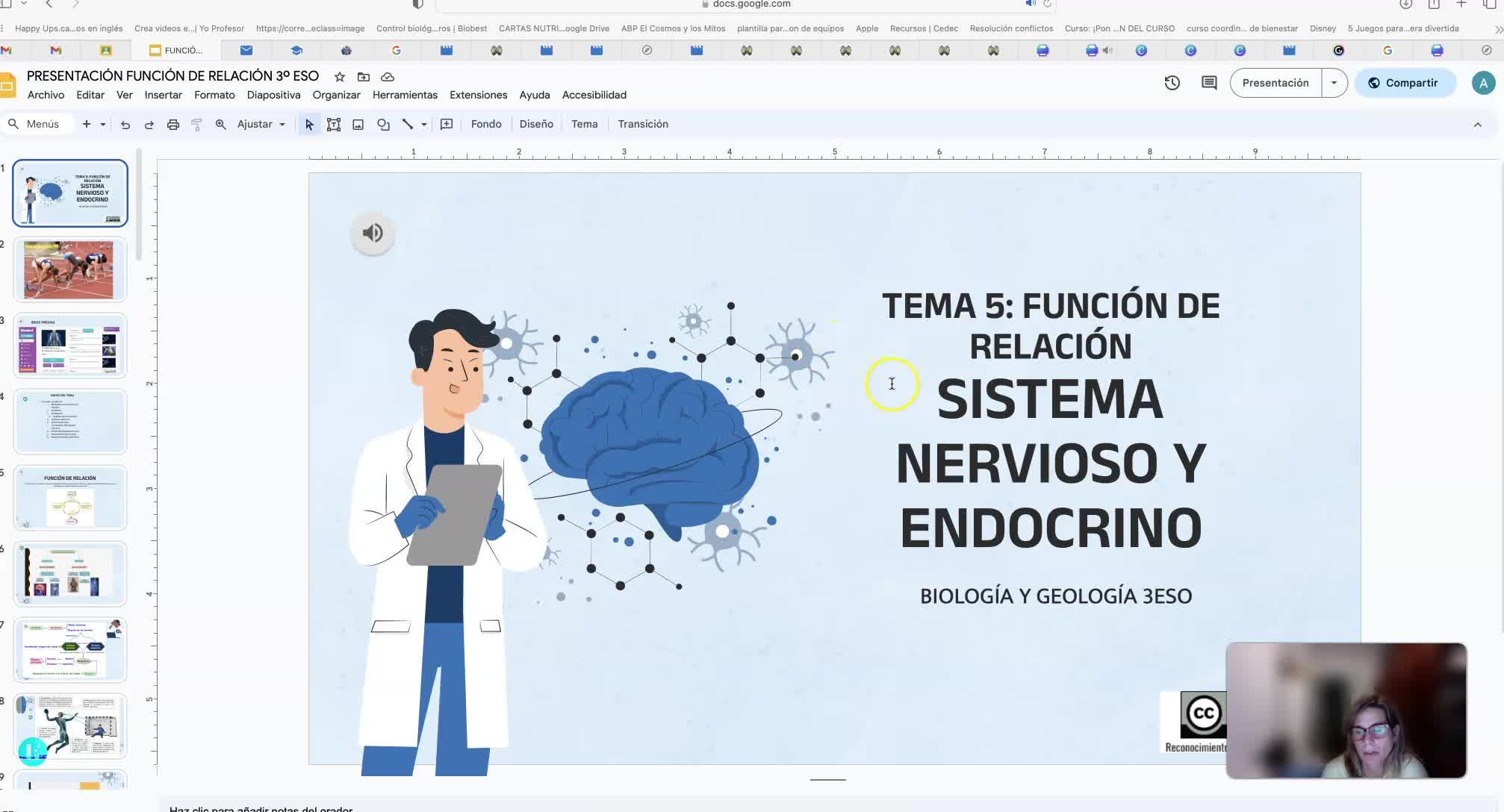1504x812 pixels.
Task: Click the document status cloud icon
Action: [388, 77]
